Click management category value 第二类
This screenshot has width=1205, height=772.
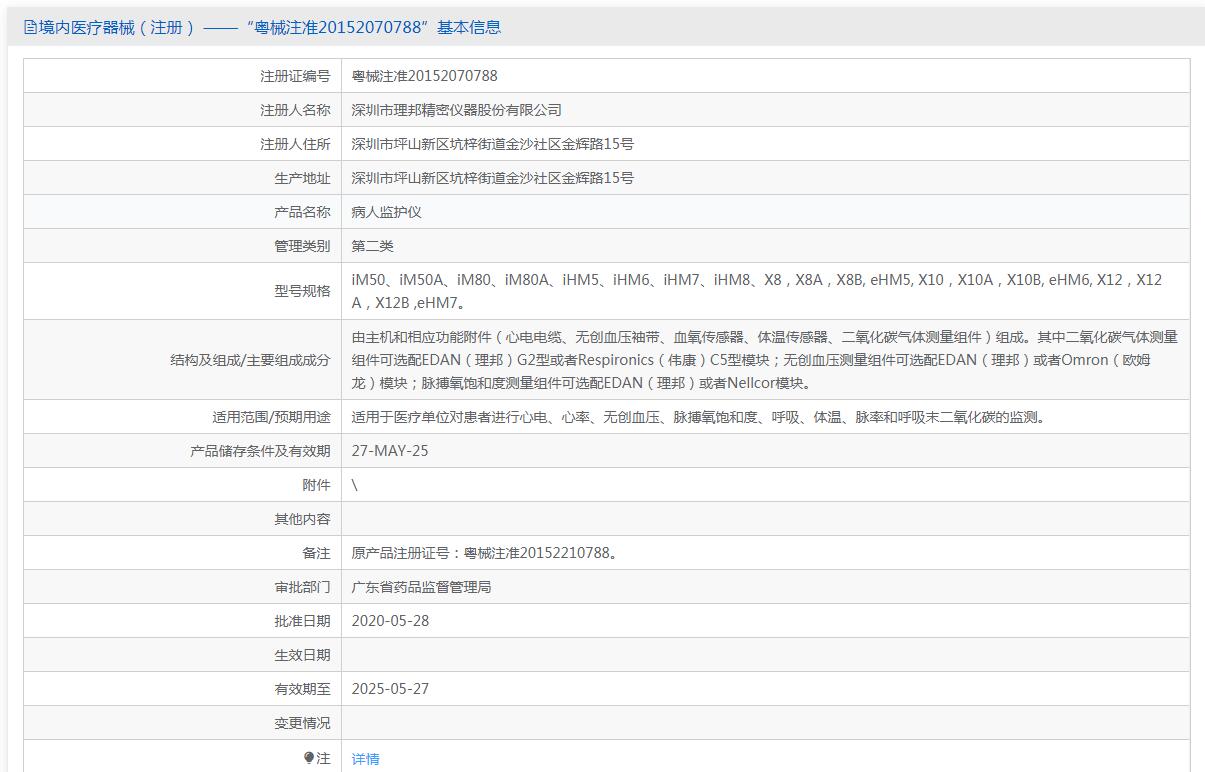[373, 246]
